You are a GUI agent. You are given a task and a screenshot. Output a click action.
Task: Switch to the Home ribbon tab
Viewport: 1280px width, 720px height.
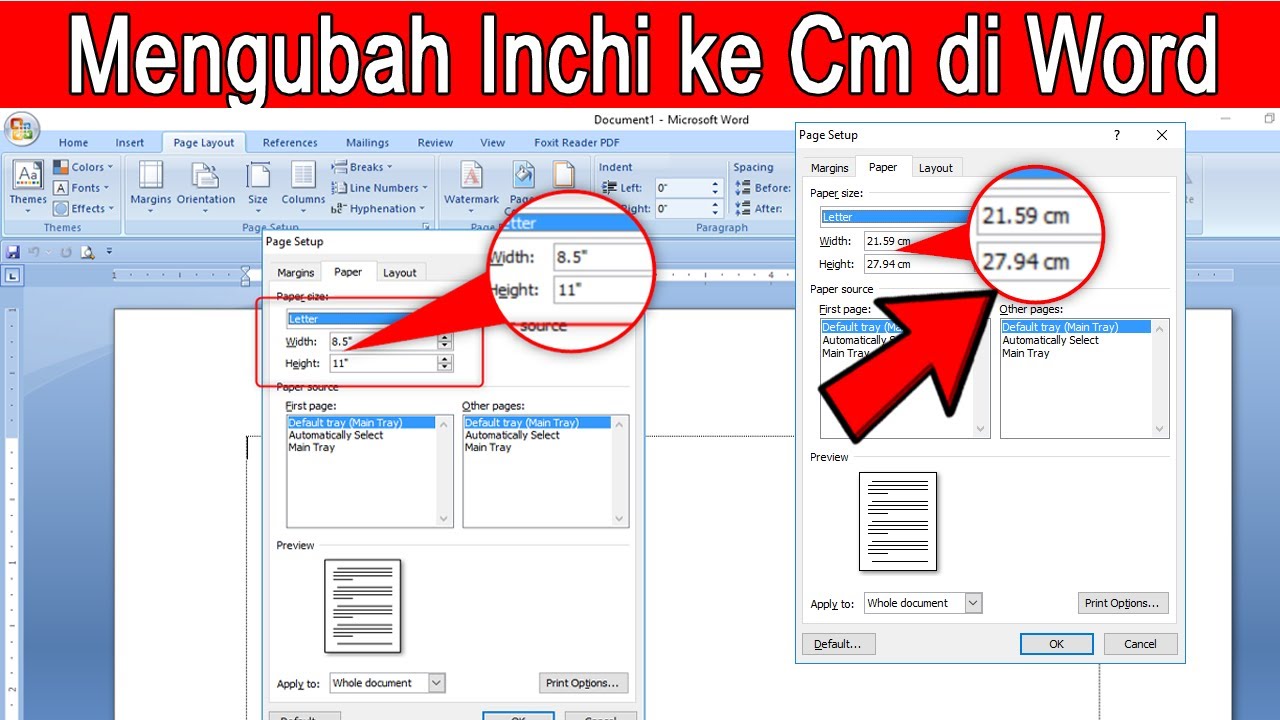pyautogui.click(x=73, y=143)
